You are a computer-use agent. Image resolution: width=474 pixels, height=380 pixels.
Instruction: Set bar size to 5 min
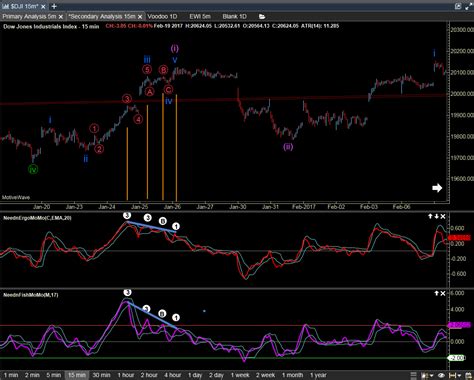54,375
